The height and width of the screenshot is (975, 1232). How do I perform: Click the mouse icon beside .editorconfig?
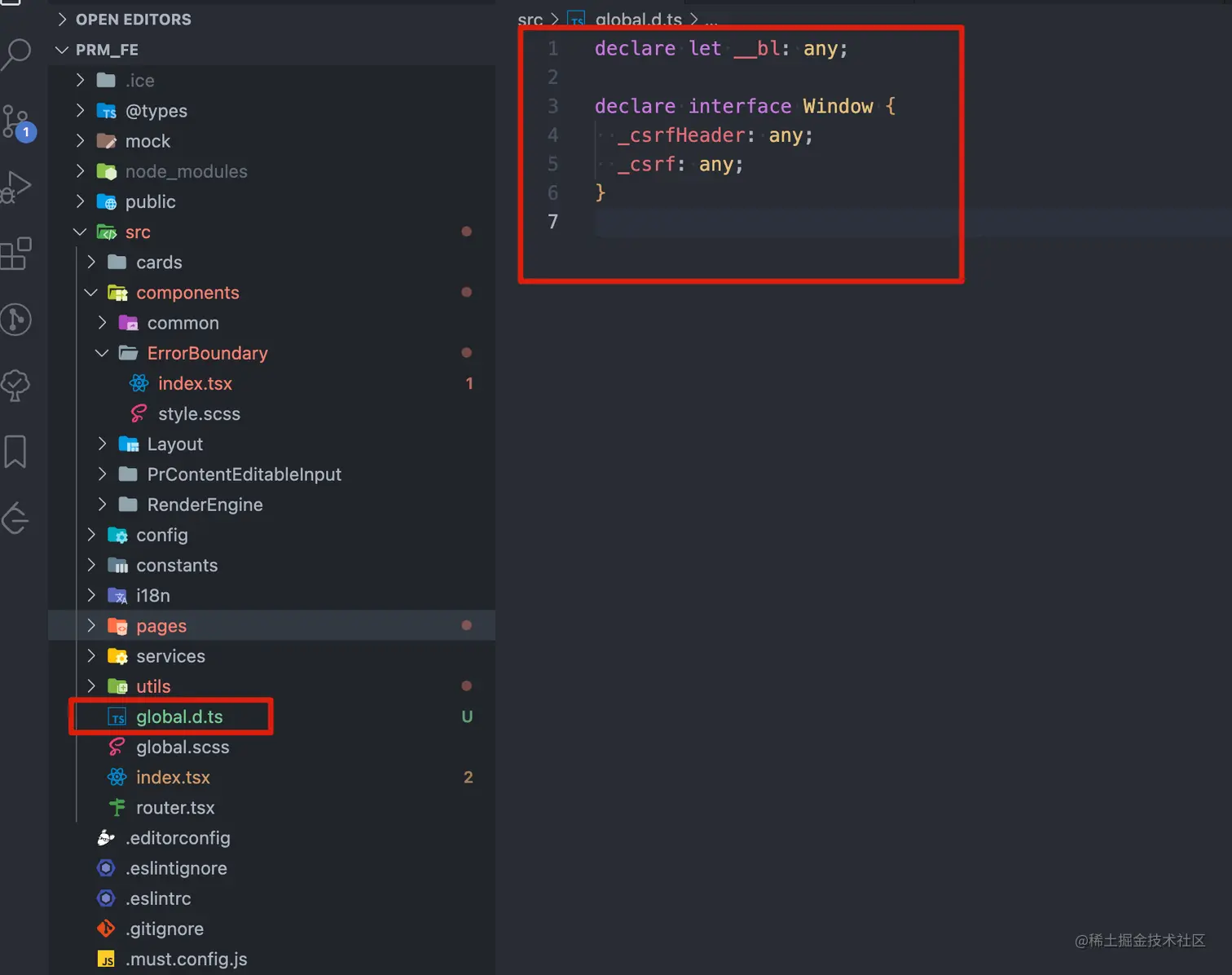pyautogui.click(x=106, y=837)
